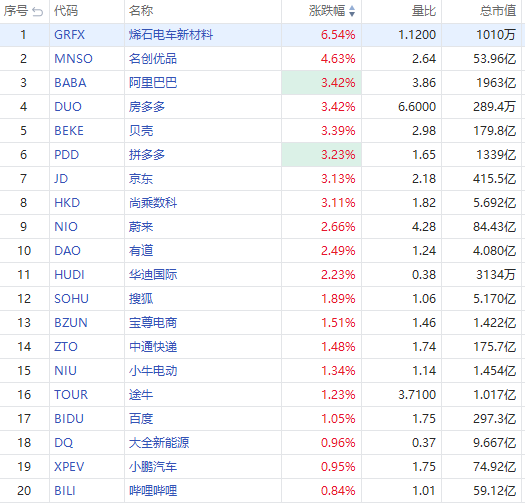Click the 小鹏汽车 stock name
This screenshot has height=503, width=525.
coord(153,466)
